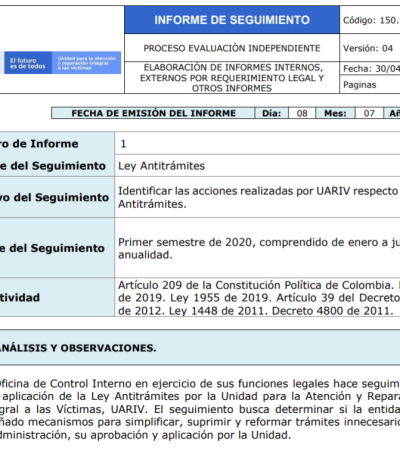The height and width of the screenshot is (450, 400).
Task: Click the Paginas cell
Action: click(x=370, y=85)
